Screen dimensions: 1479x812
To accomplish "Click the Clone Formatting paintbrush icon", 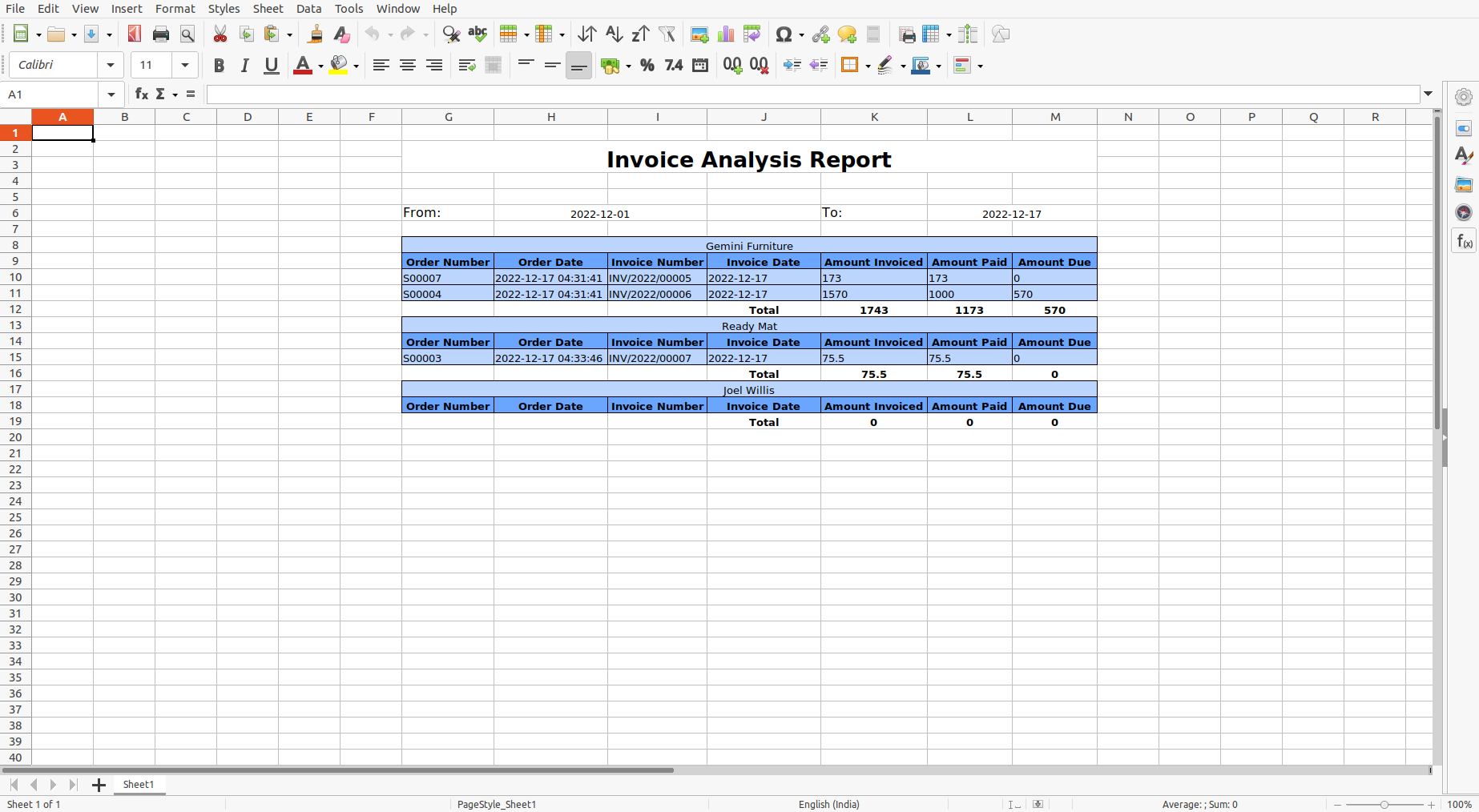I will point(315,34).
